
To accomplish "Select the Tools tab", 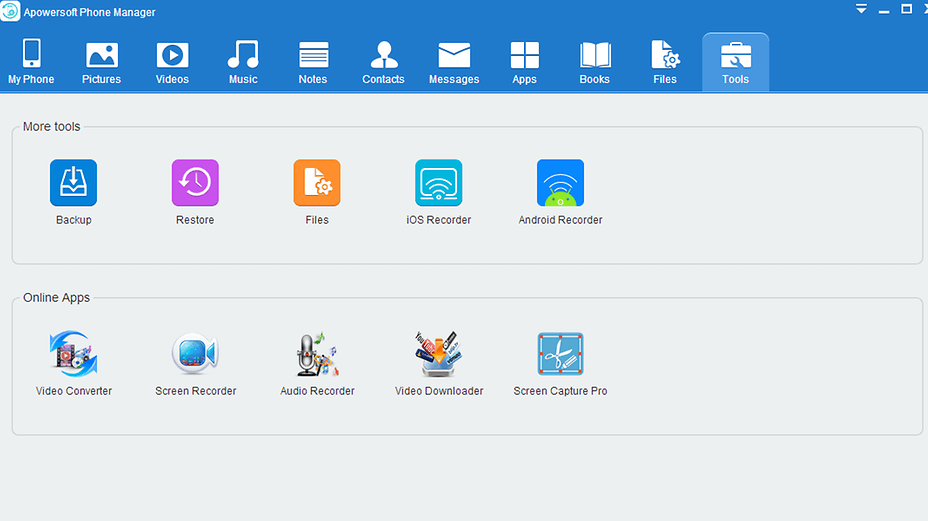I will tap(736, 62).
